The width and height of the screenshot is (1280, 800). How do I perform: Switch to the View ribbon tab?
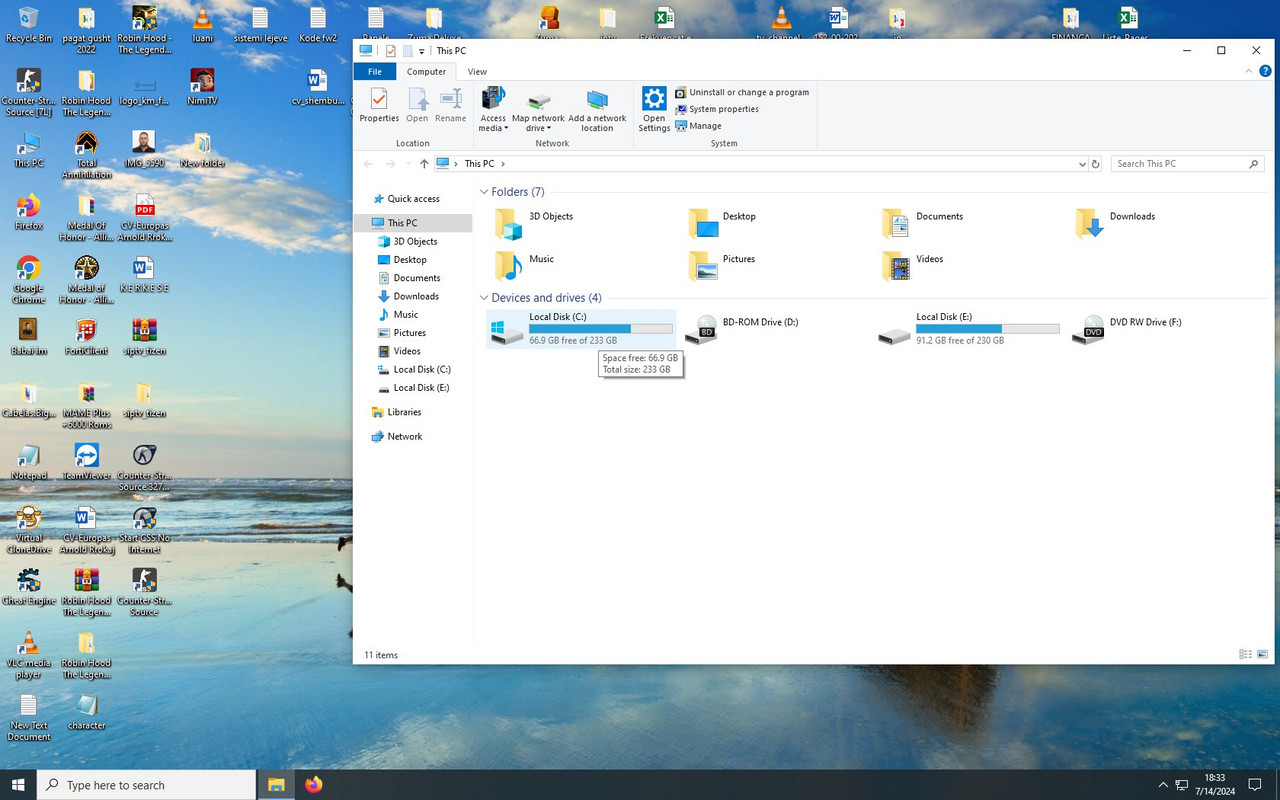coord(477,72)
